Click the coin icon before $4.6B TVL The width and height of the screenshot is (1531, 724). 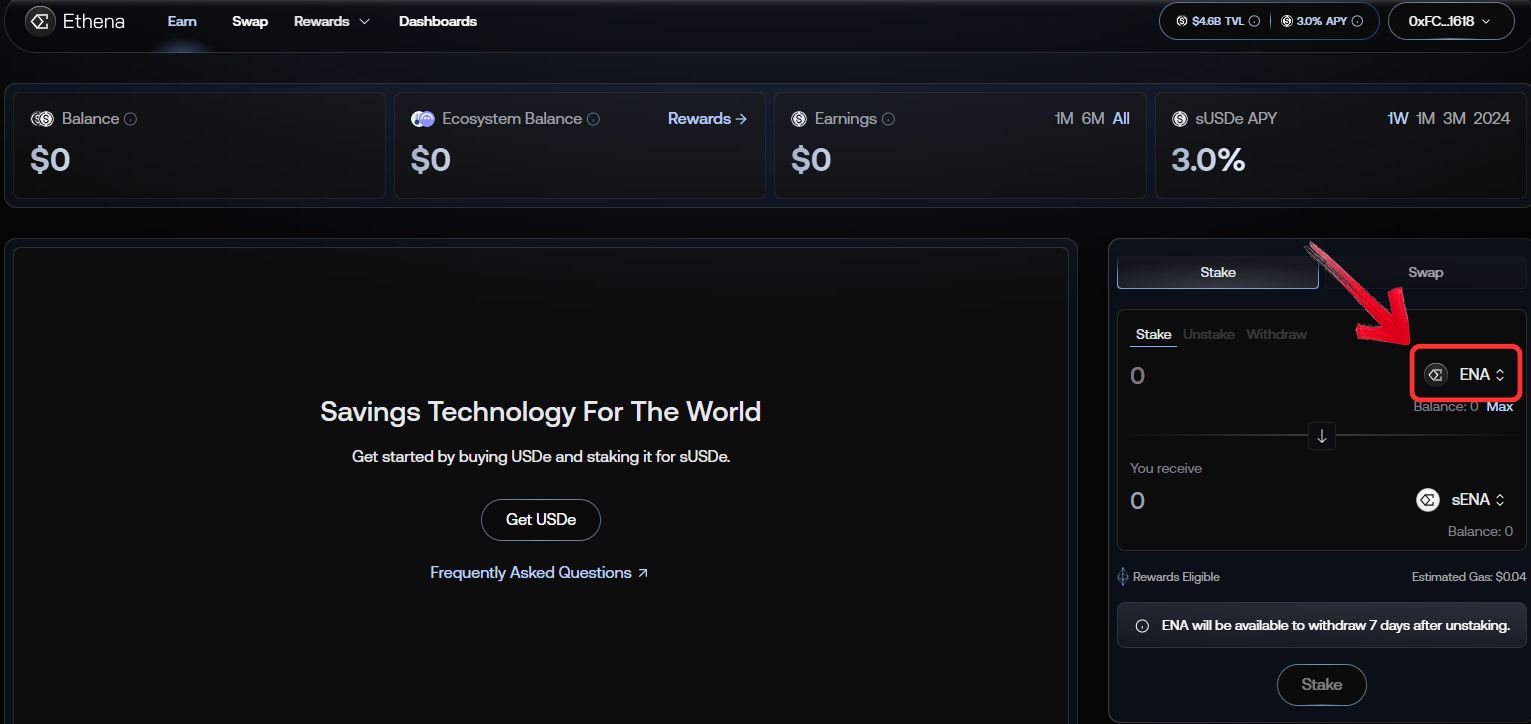coord(1182,21)
